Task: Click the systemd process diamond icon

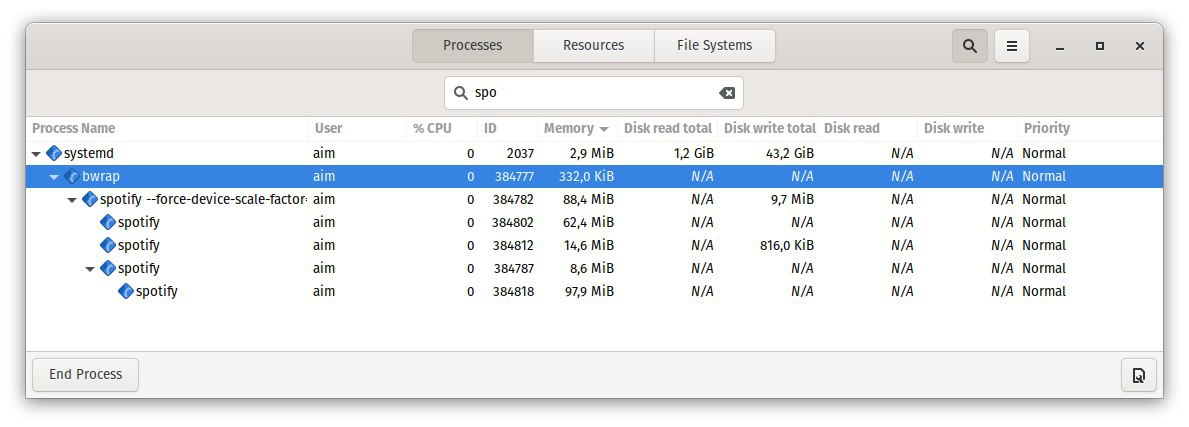Action: (x=54, y=153)
